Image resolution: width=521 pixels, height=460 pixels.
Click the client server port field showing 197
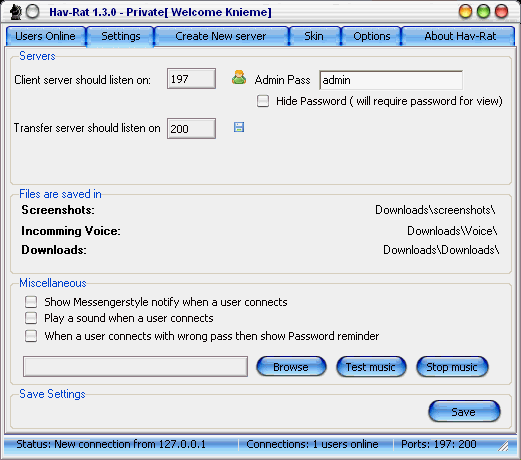pos(191,79)
